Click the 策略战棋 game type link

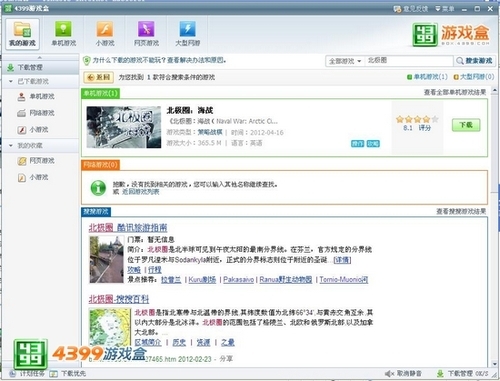point(210,132)
